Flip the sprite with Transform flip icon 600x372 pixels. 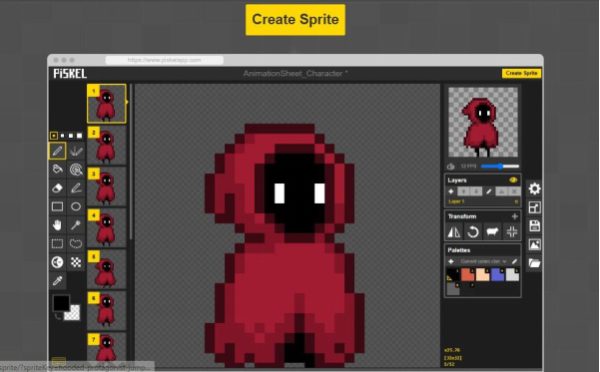454,232
